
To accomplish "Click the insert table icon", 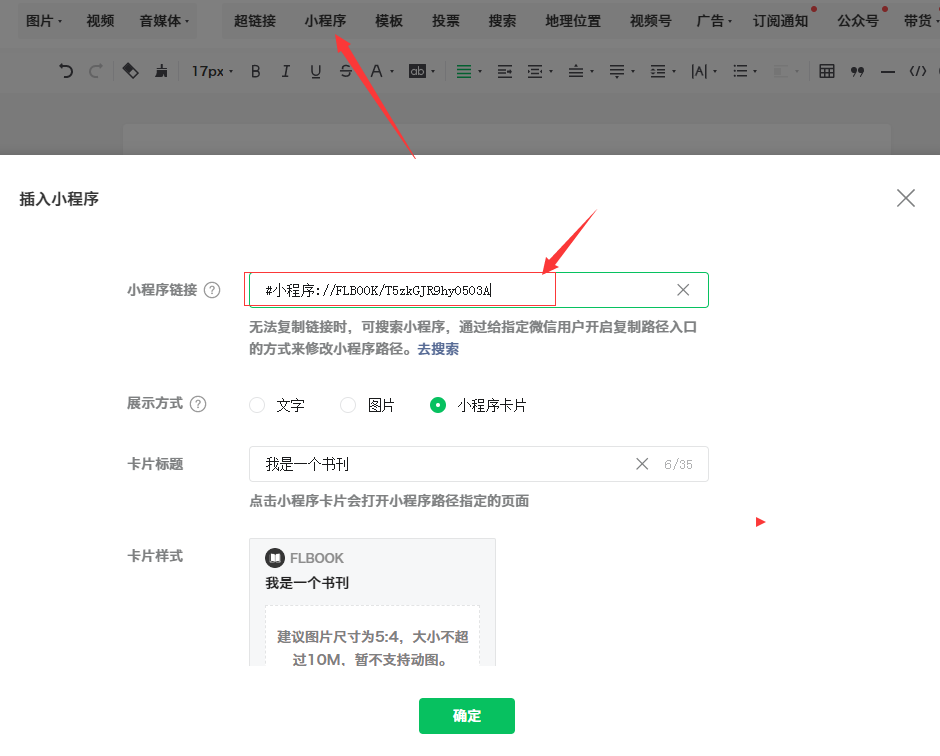I will pos(827,71).
